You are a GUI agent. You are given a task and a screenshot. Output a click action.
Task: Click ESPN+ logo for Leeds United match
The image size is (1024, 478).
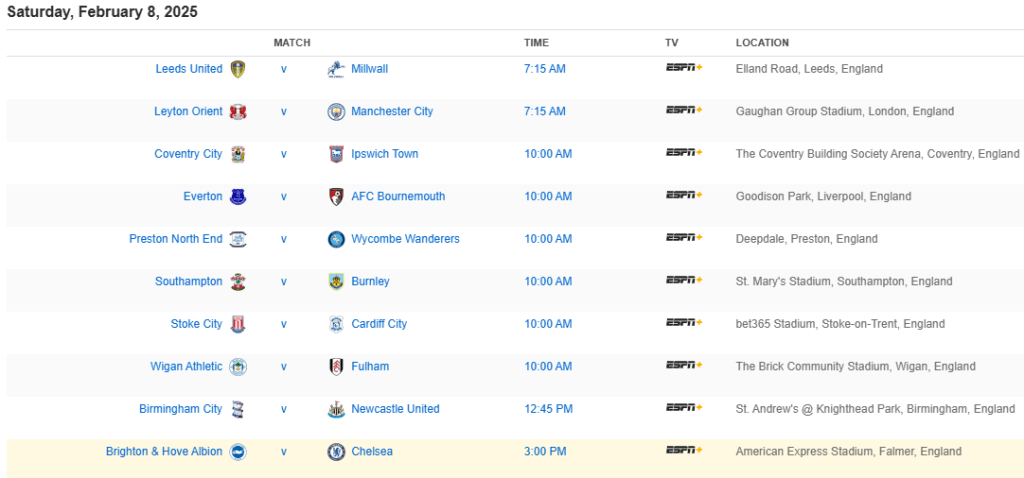point(684,68)
